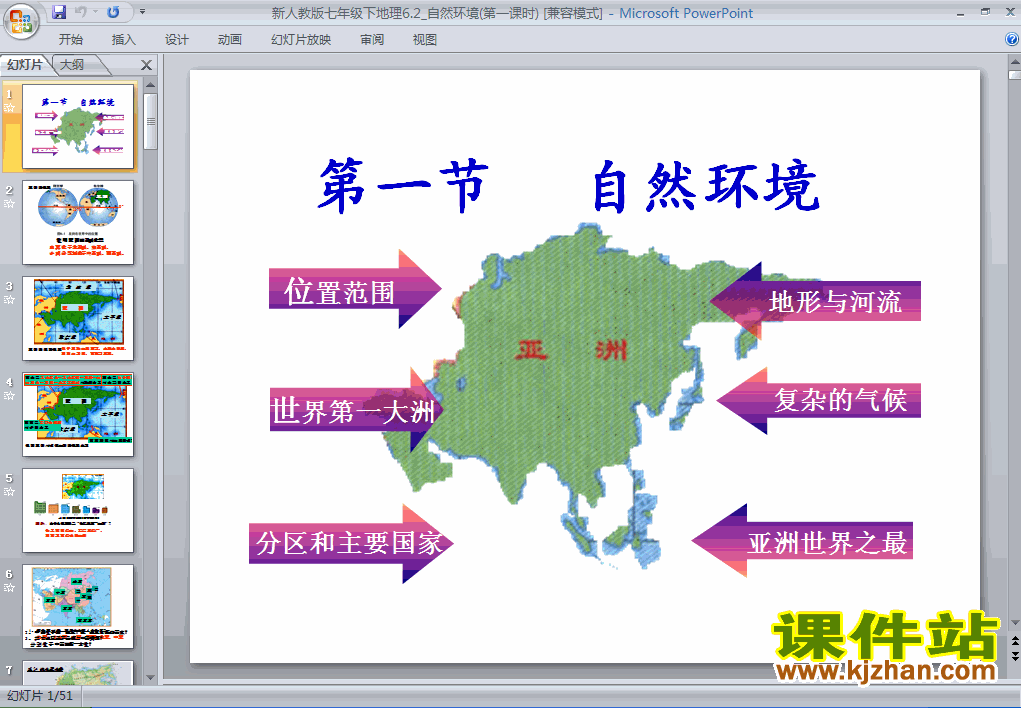Screen dimensions: 1021x708
Task: Select slide 3 thumbnail
Action: point(78,319)
